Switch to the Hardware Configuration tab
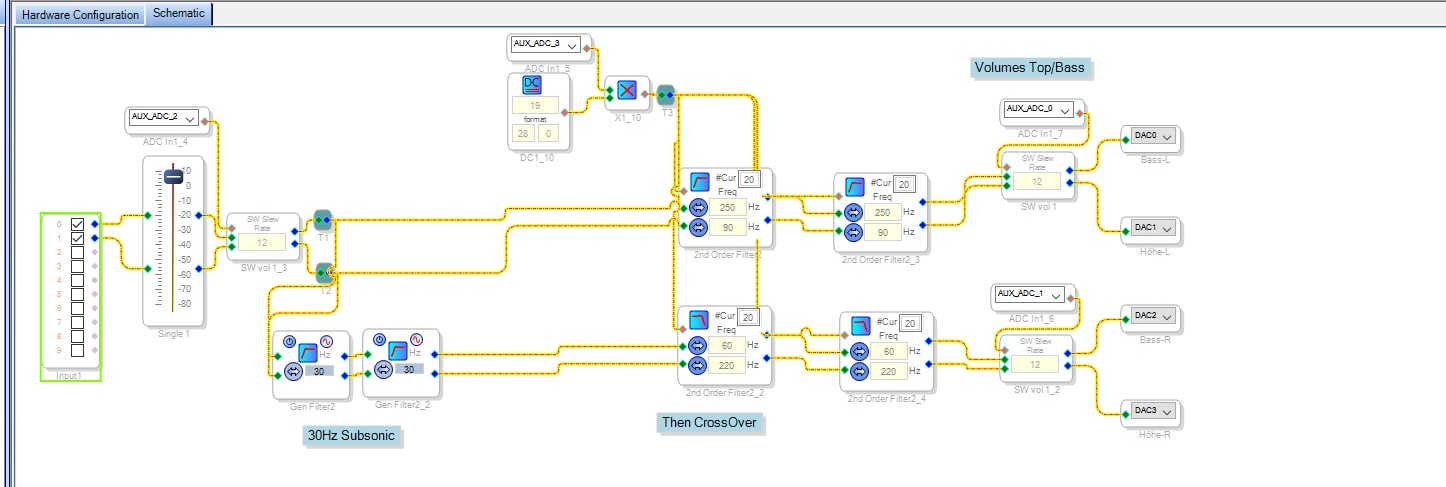The width and height of the screenshot is (1446, 487). point(80,14)
